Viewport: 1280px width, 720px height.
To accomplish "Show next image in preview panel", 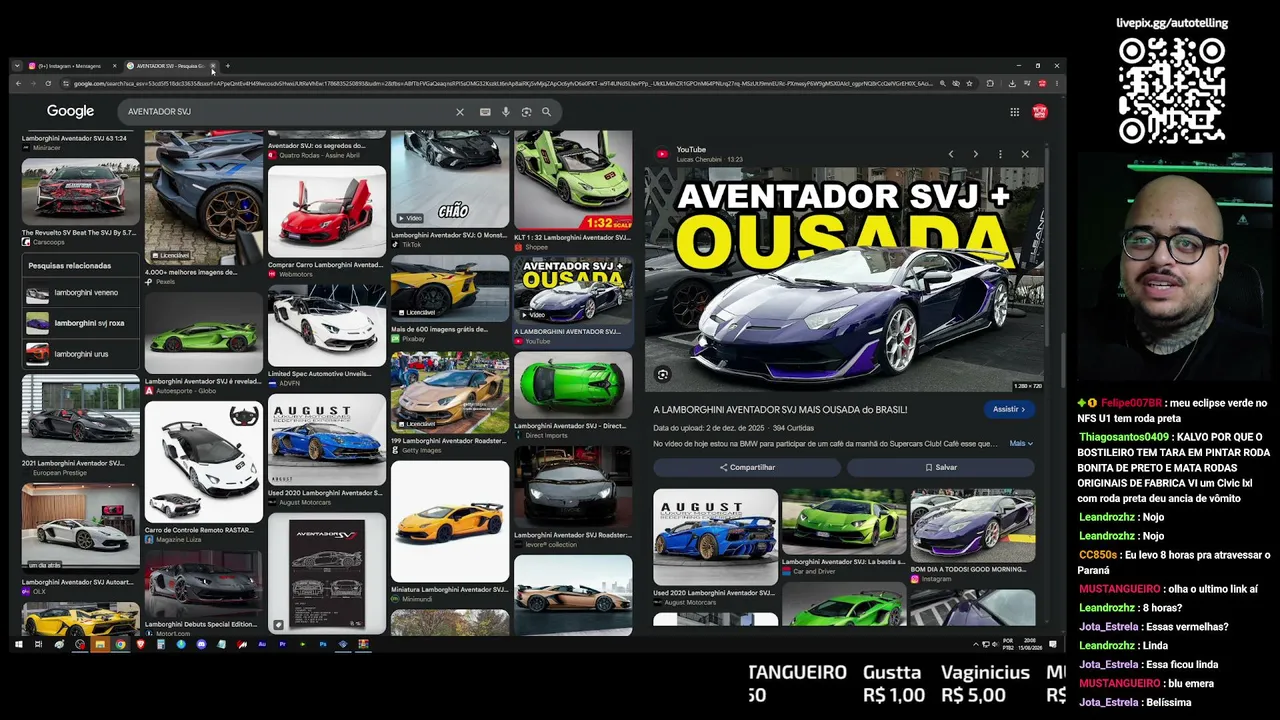I will (x=975, y=154).
